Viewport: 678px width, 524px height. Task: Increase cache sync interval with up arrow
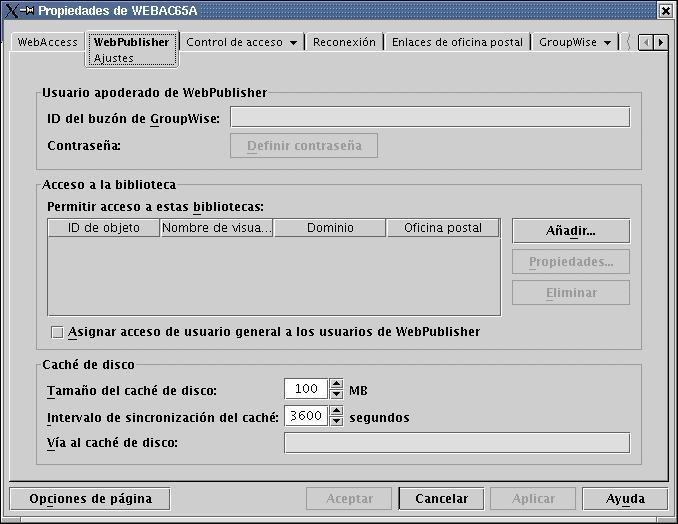[336, 411]
